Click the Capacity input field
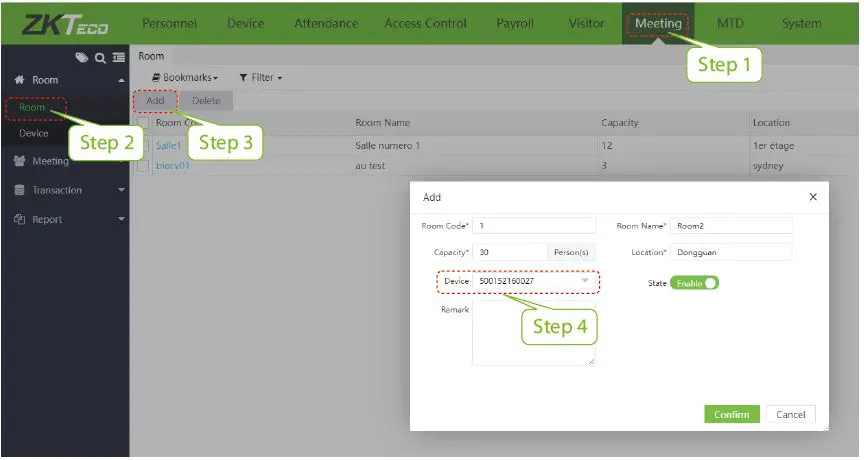This screenshot has height=460, width=864. 510,252
